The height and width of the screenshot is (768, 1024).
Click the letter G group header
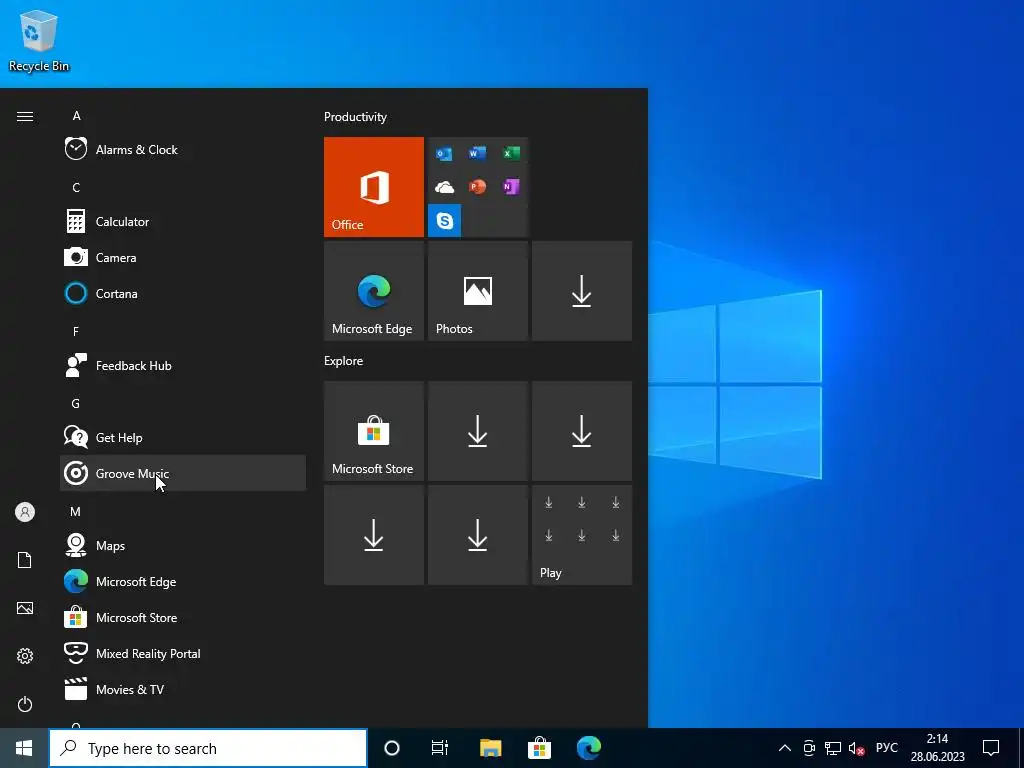[76, 404]
